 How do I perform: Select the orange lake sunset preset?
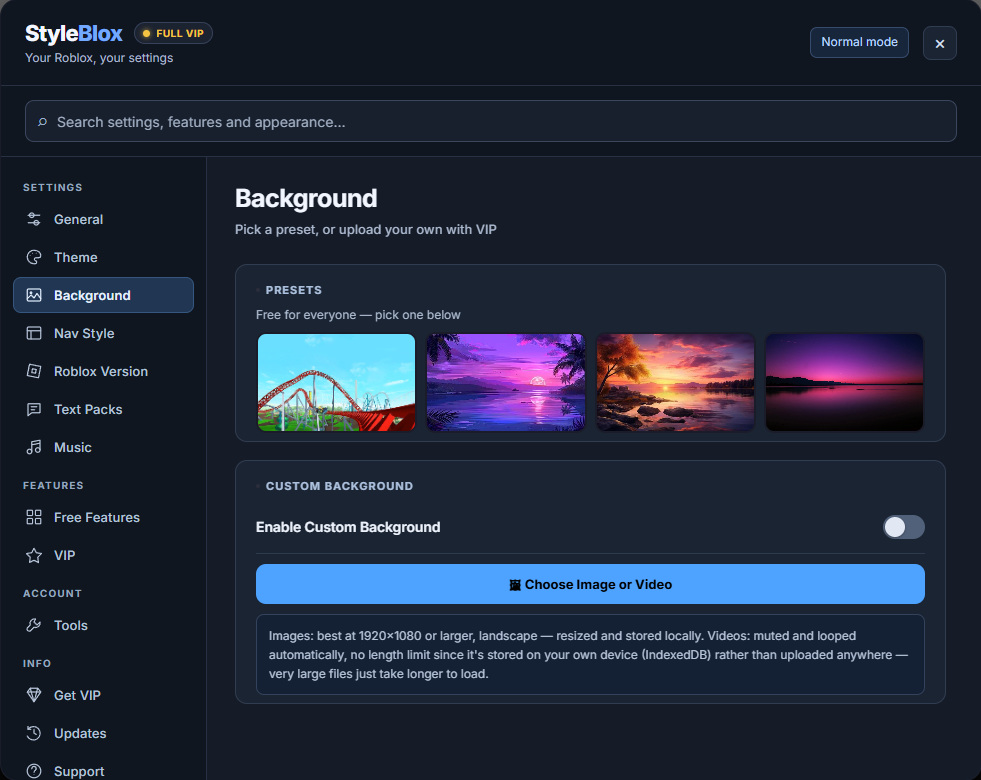click(x=675, y=382)
